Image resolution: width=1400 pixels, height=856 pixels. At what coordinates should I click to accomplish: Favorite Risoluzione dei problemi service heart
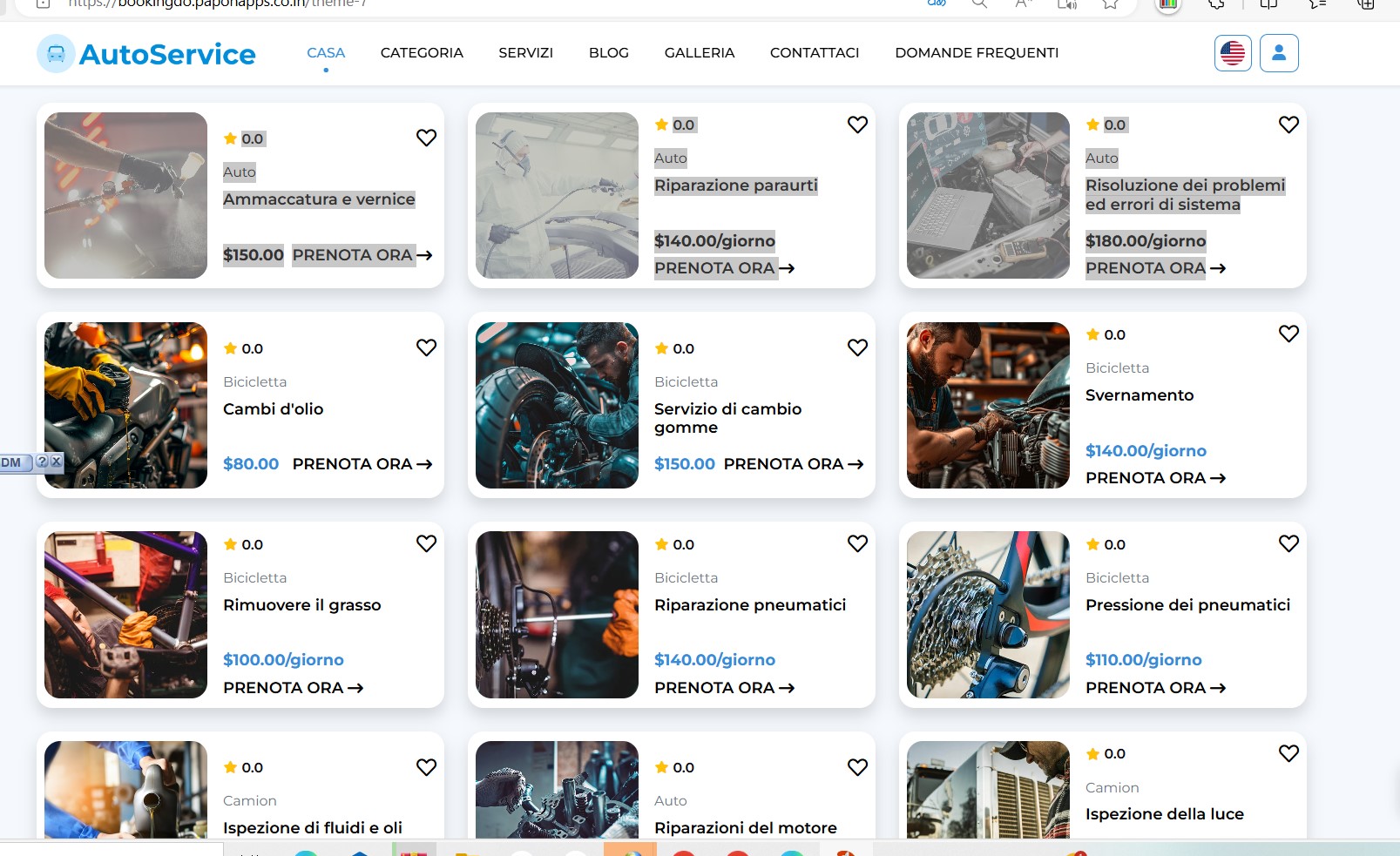point(1288,125)
